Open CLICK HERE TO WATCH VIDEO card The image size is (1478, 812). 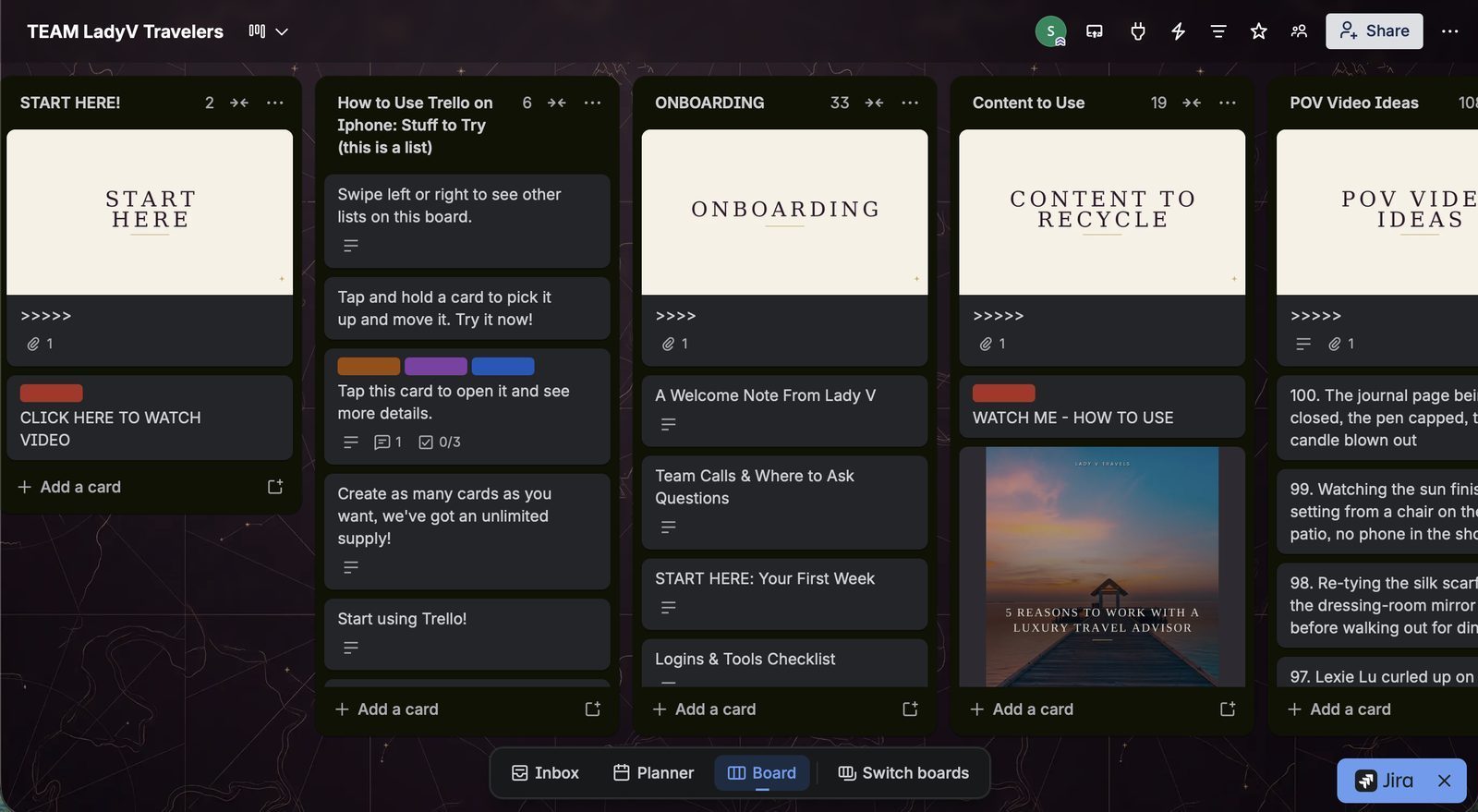[150, 418]
